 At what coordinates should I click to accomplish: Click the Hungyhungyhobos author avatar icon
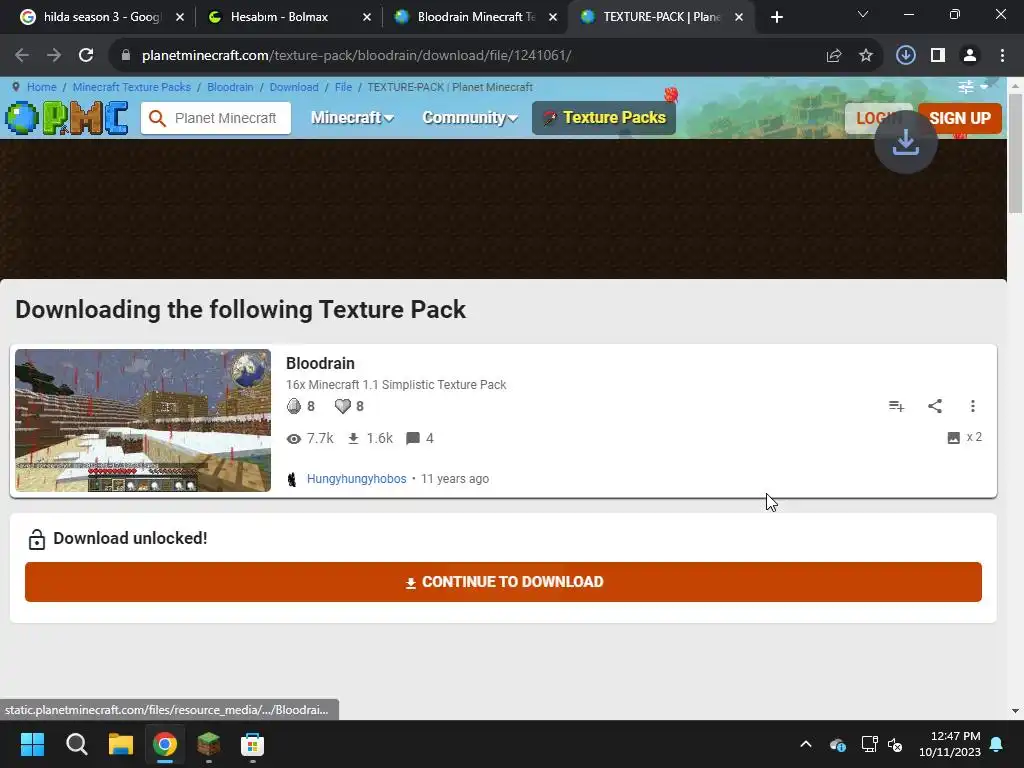[293, 479]
